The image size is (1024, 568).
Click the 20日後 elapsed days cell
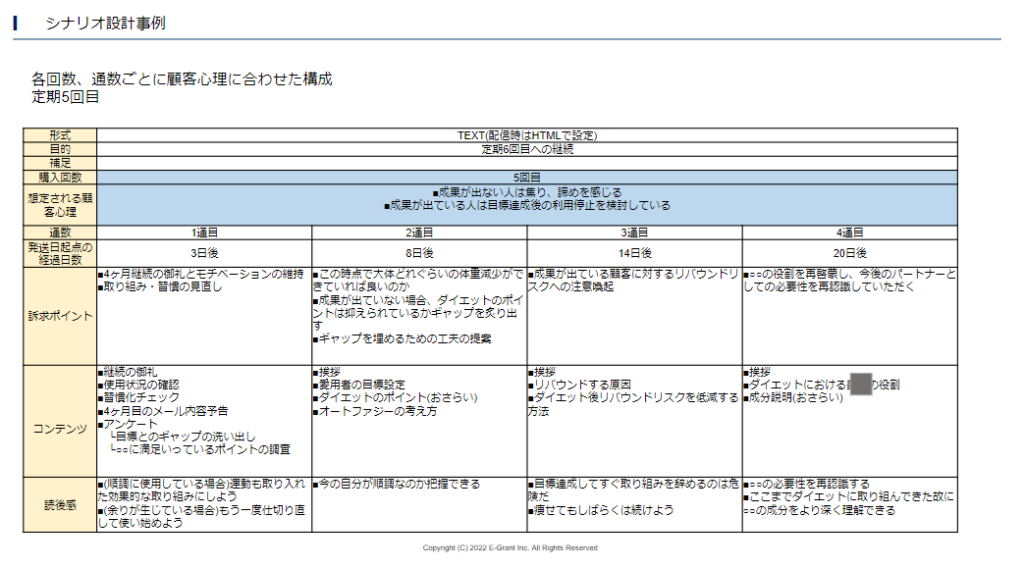pos(849,253)
